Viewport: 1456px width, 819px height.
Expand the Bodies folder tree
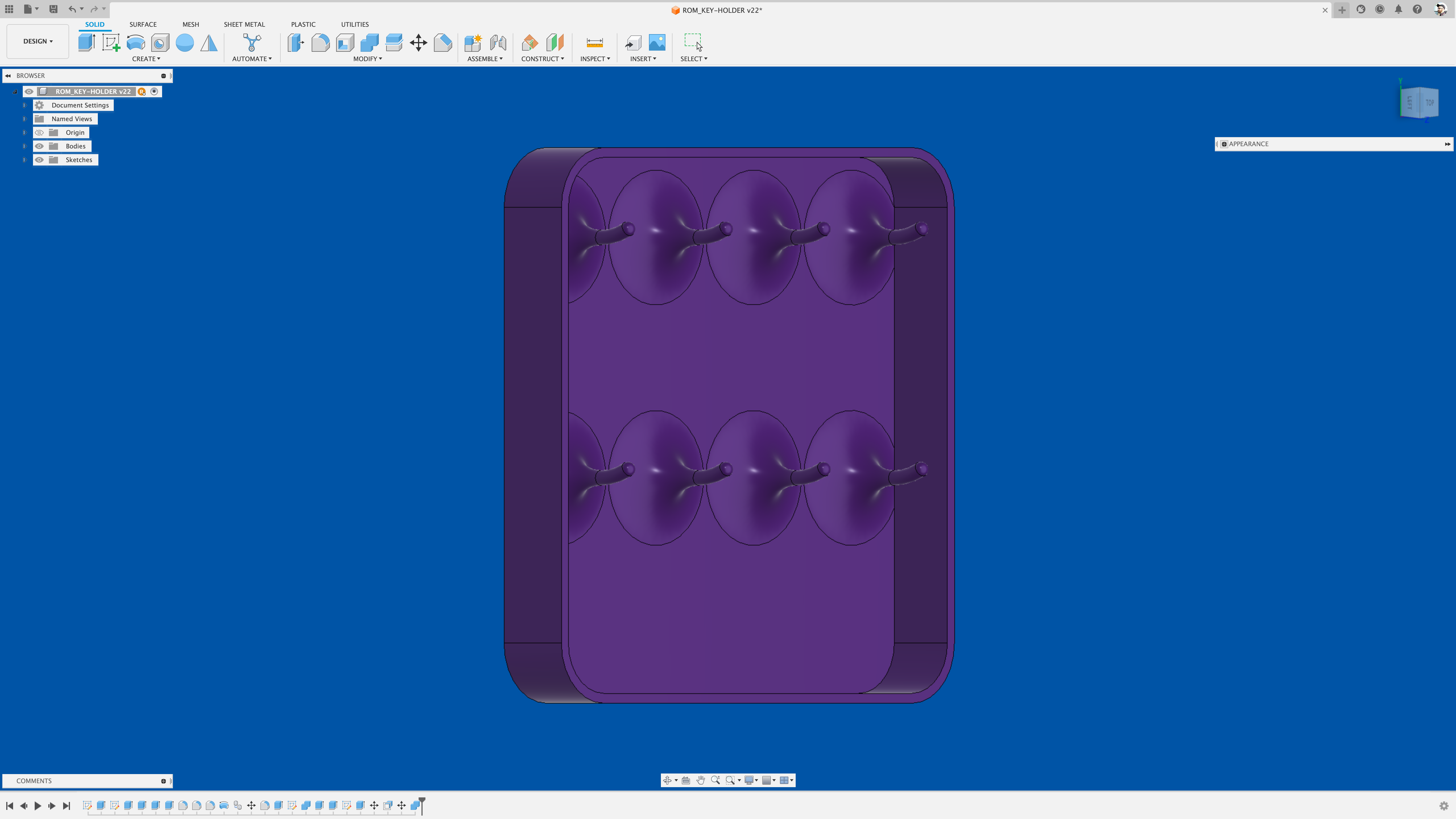pos(24,146)
